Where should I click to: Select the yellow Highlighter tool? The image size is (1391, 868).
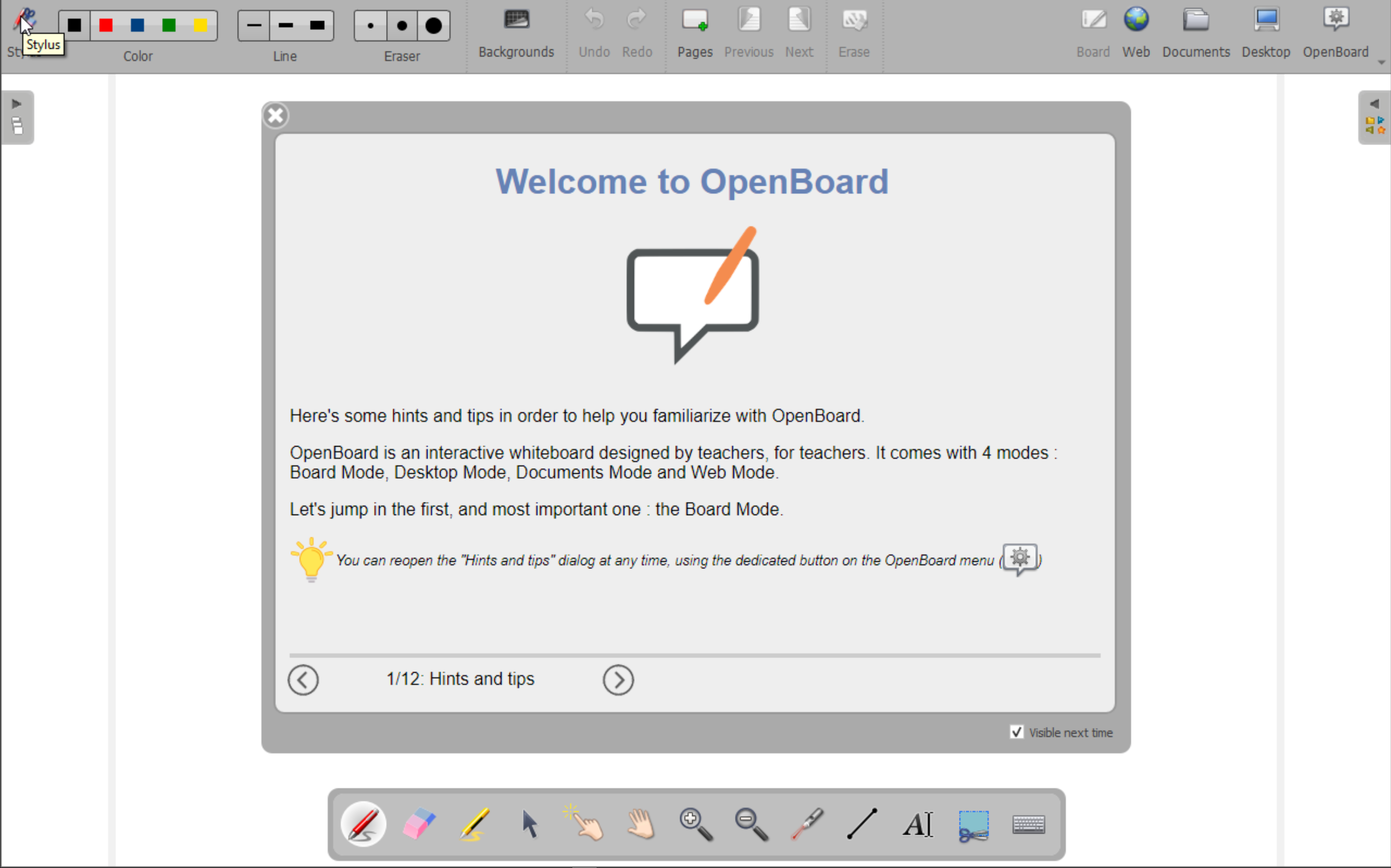475,824
